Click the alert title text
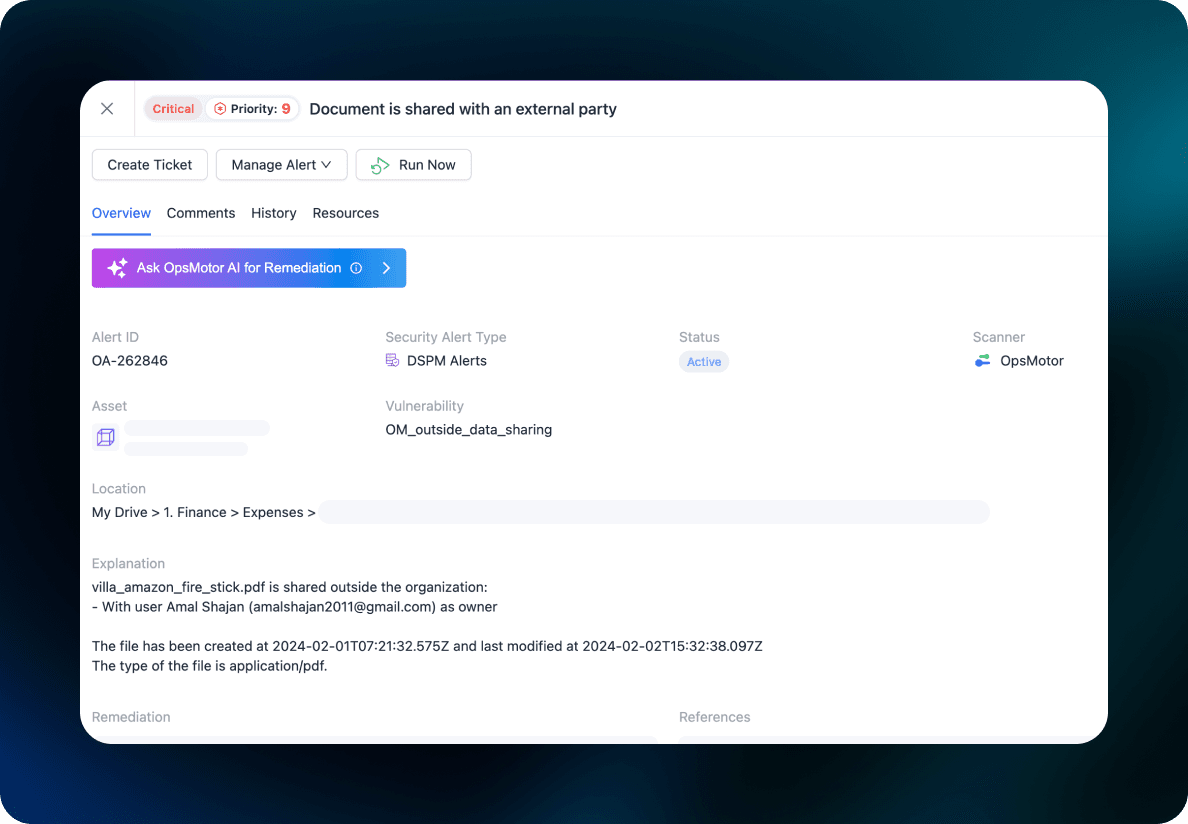This screenshot has height=824, width=1188. 463,109
